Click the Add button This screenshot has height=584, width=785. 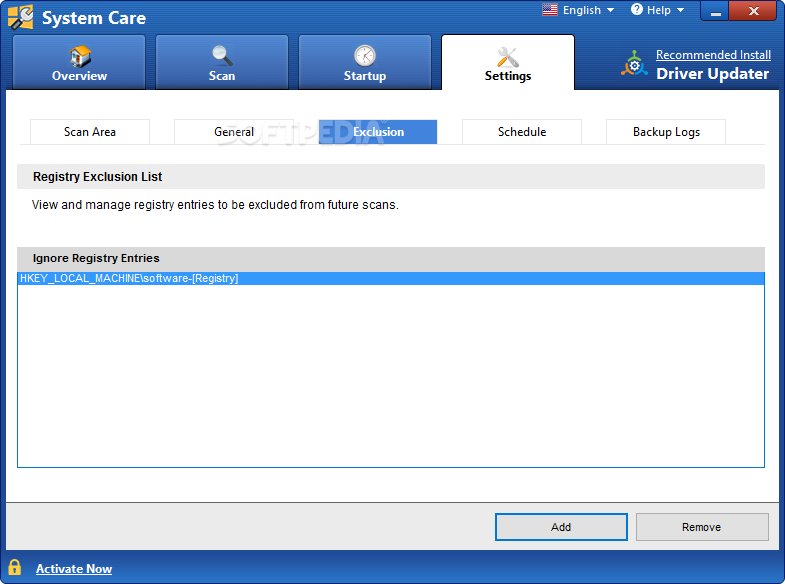click(x=561, y=527)
